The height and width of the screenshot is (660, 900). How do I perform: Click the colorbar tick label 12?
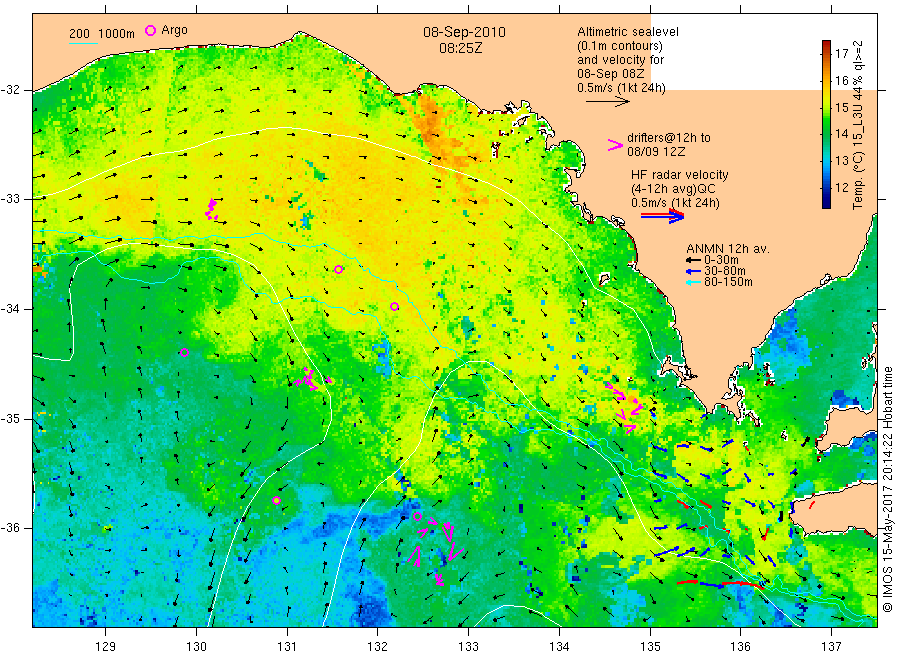point(841,188)
